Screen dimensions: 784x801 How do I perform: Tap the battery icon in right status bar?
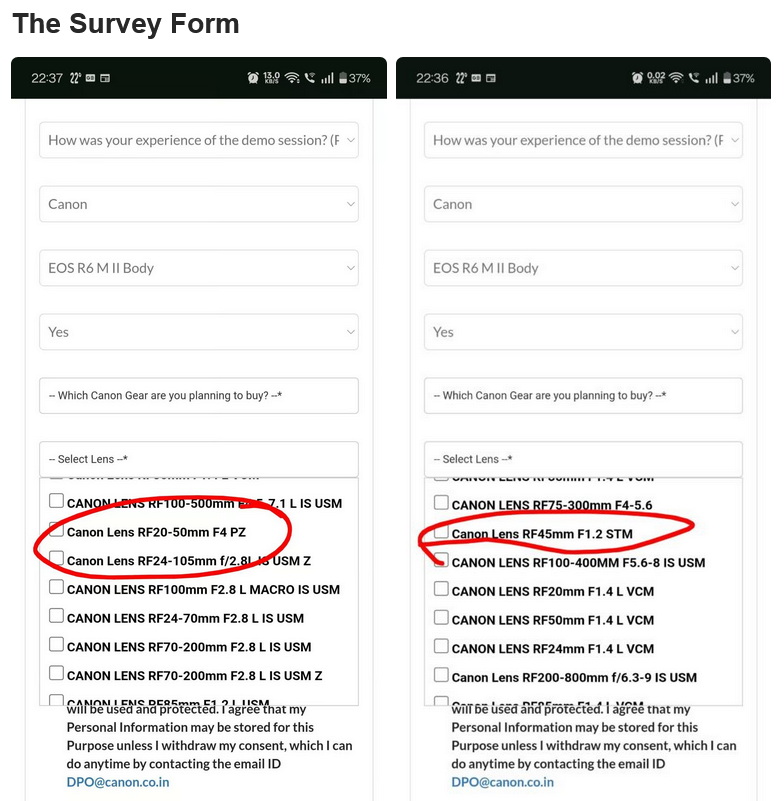point(728,78)
